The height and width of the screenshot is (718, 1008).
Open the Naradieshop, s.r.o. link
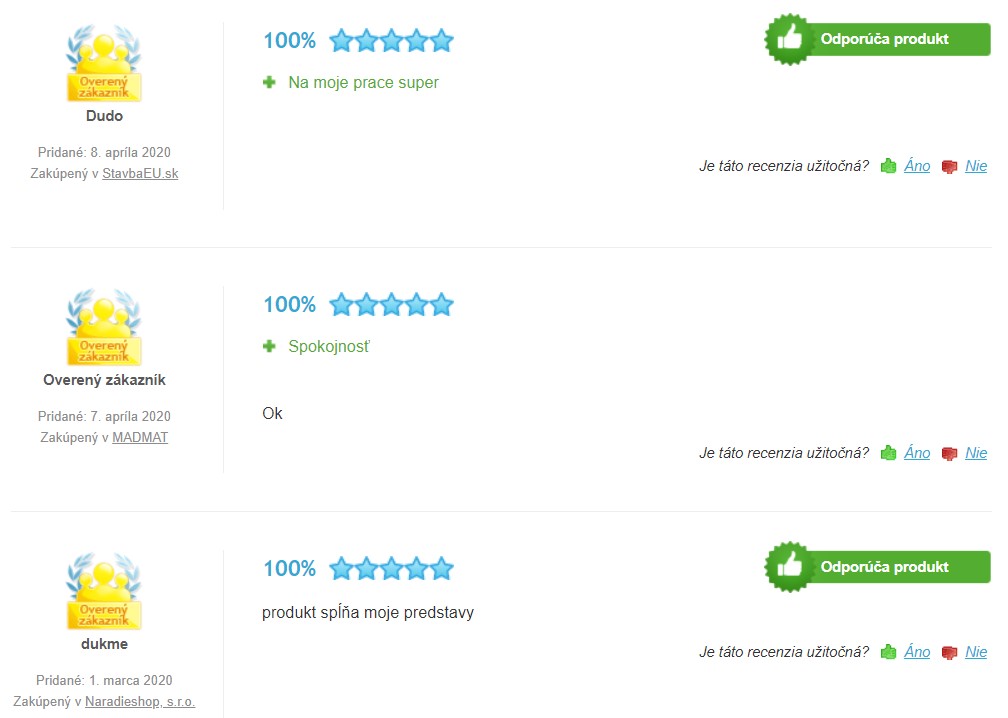(x=140, y=702)
